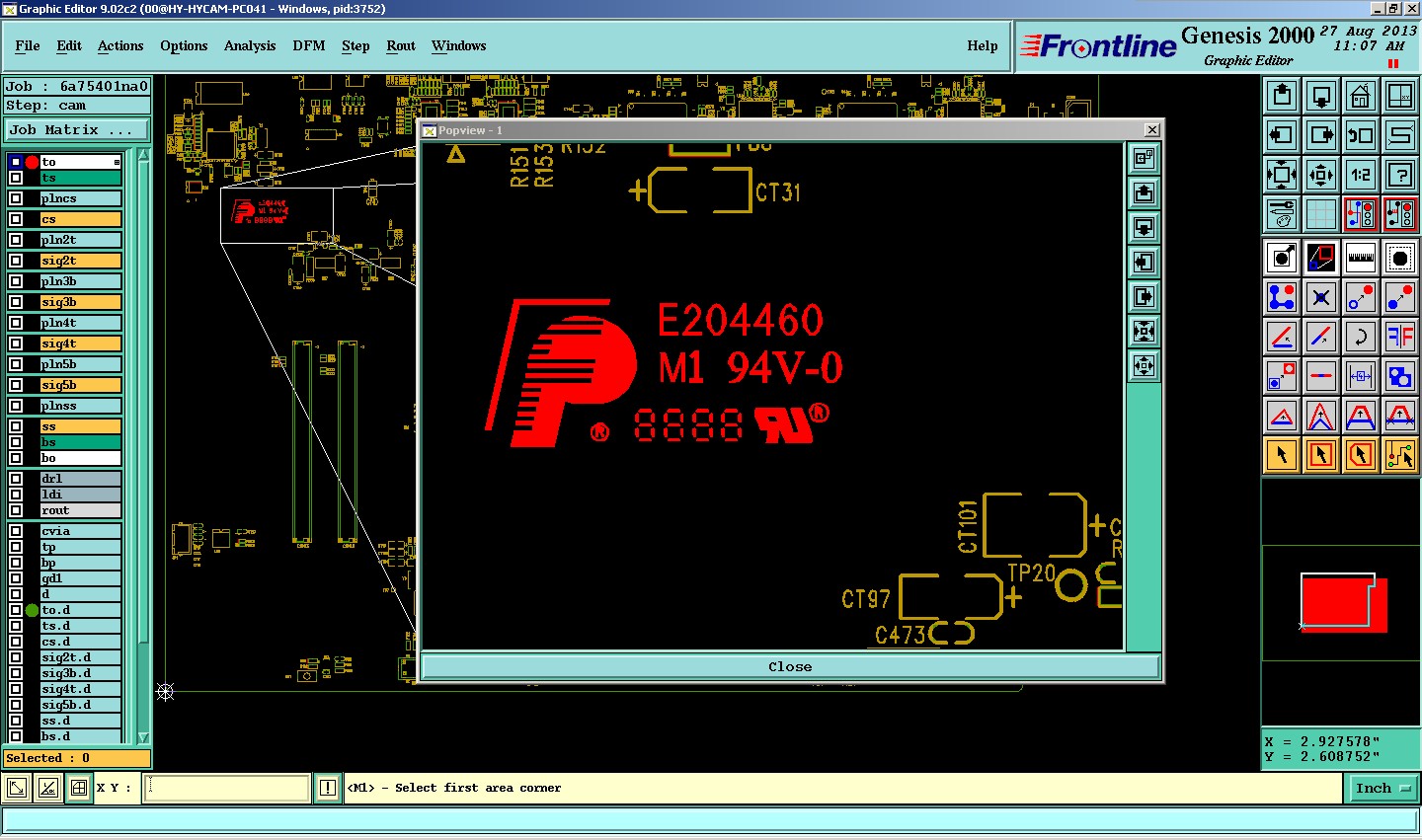Click the Close button in Popview
The image size is (1422, 840).
click(x=790, y=666)
